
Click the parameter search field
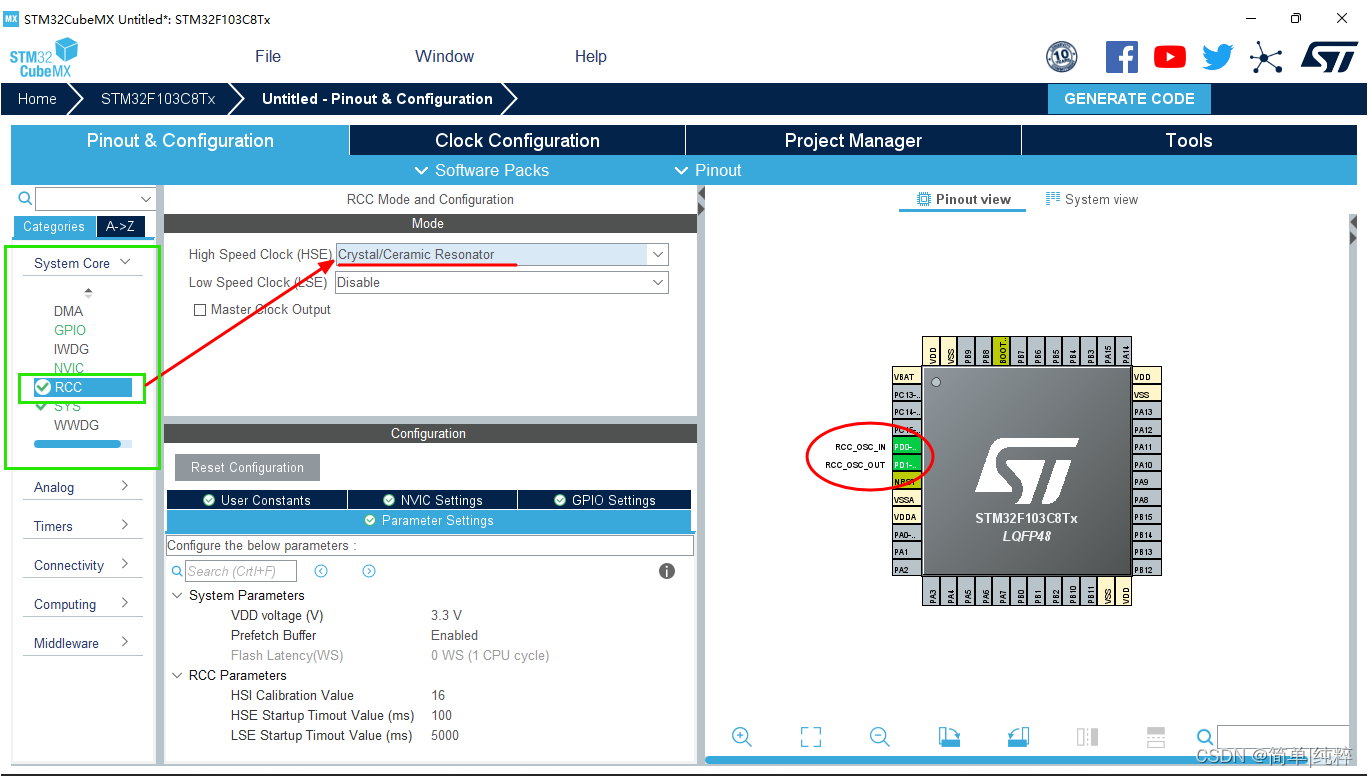click(x=241, y=571)
